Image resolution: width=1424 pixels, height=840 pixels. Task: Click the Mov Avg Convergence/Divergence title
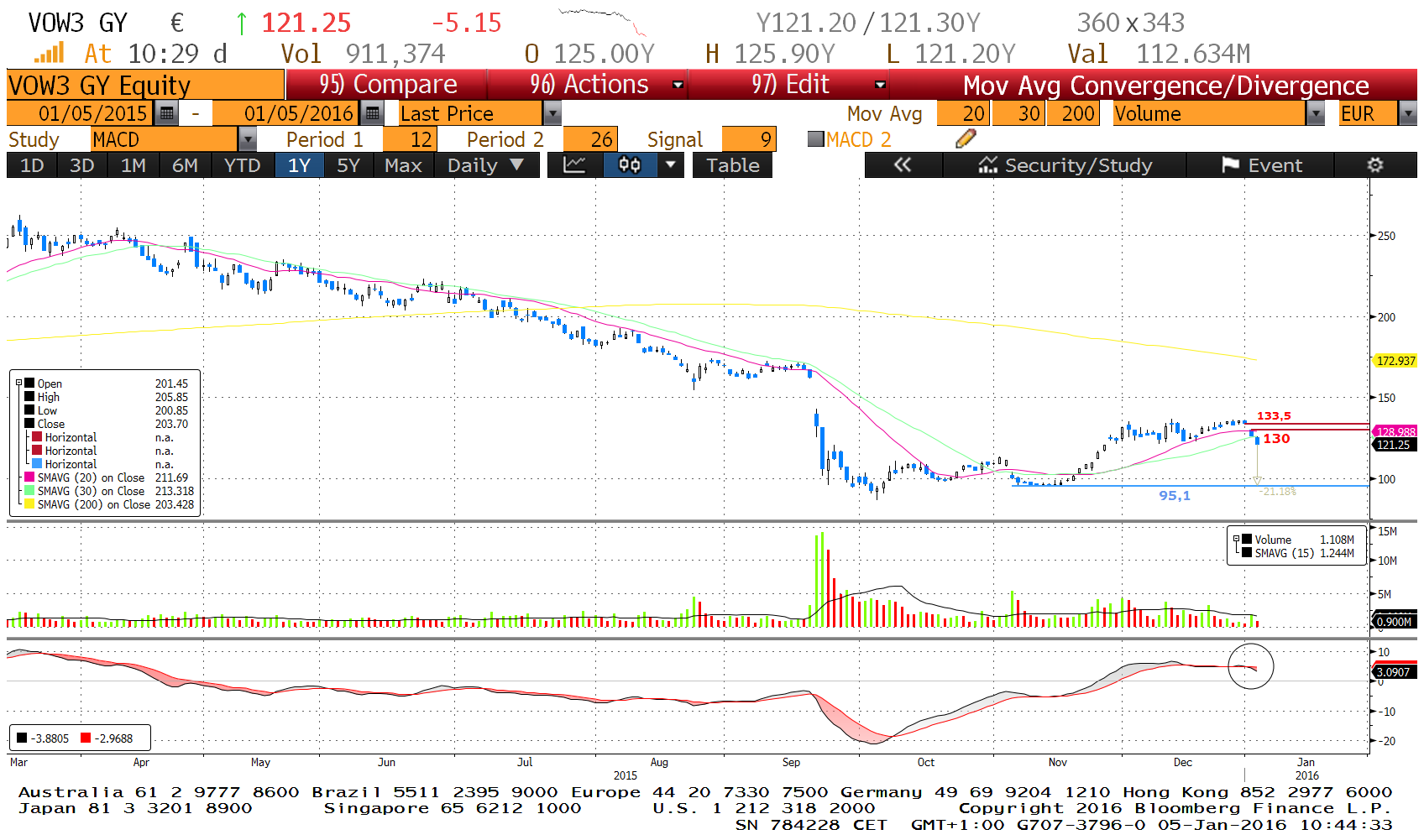coord(1165,86)
